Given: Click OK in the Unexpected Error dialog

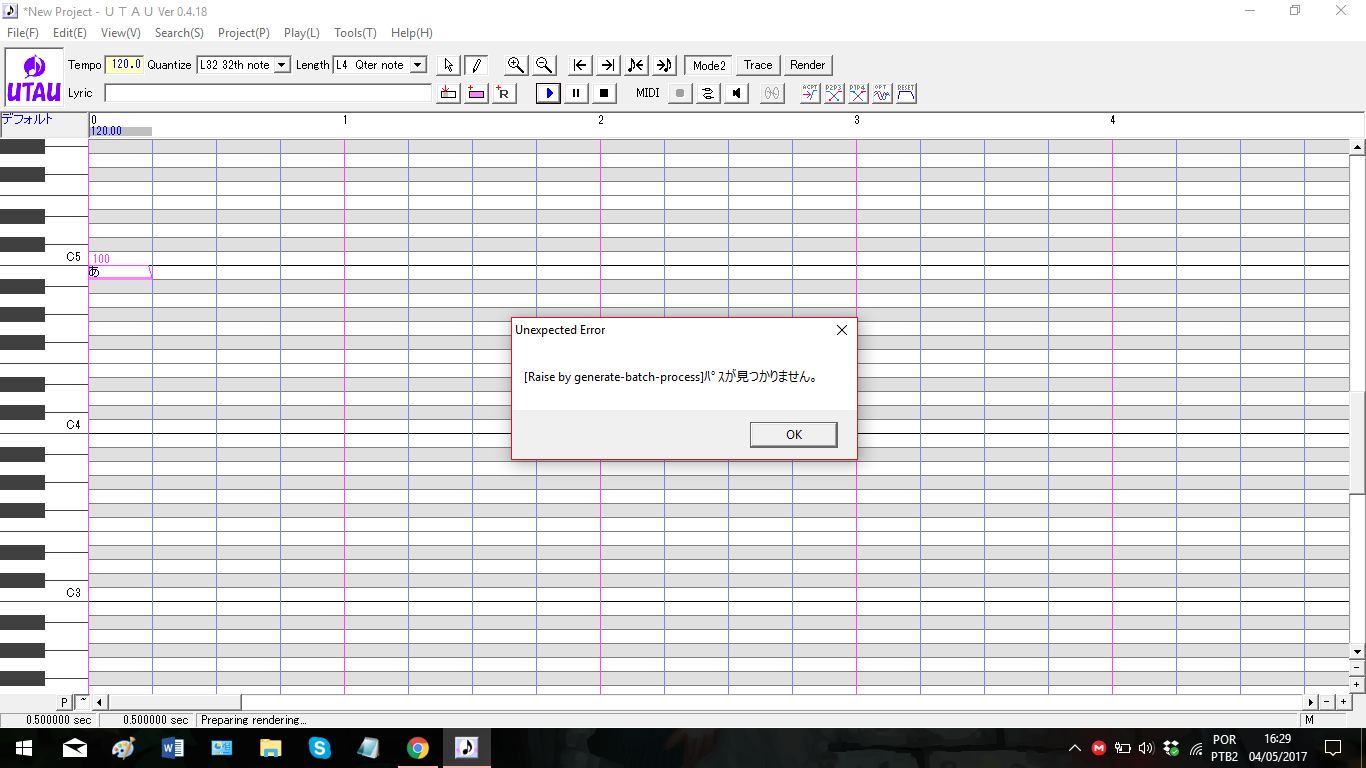Looking at the screenshot, I should point(793,434).
